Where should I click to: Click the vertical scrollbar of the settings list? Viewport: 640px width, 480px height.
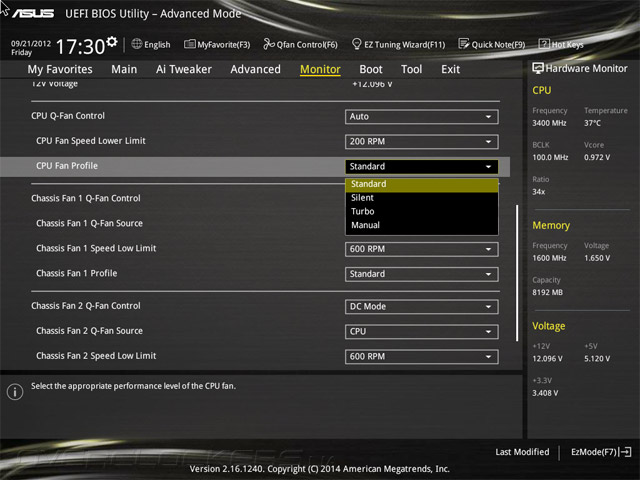point(517,273)
